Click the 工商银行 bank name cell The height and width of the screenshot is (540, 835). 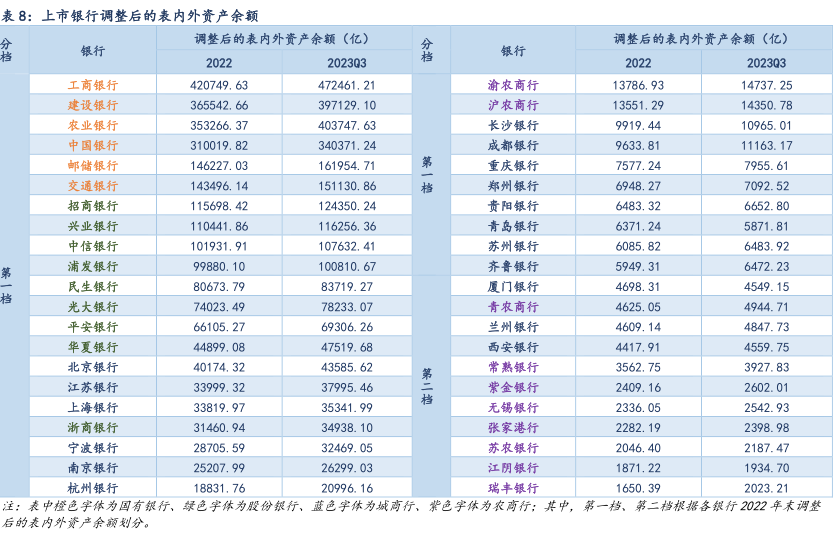pyautogui.click(x=92, y=85)
